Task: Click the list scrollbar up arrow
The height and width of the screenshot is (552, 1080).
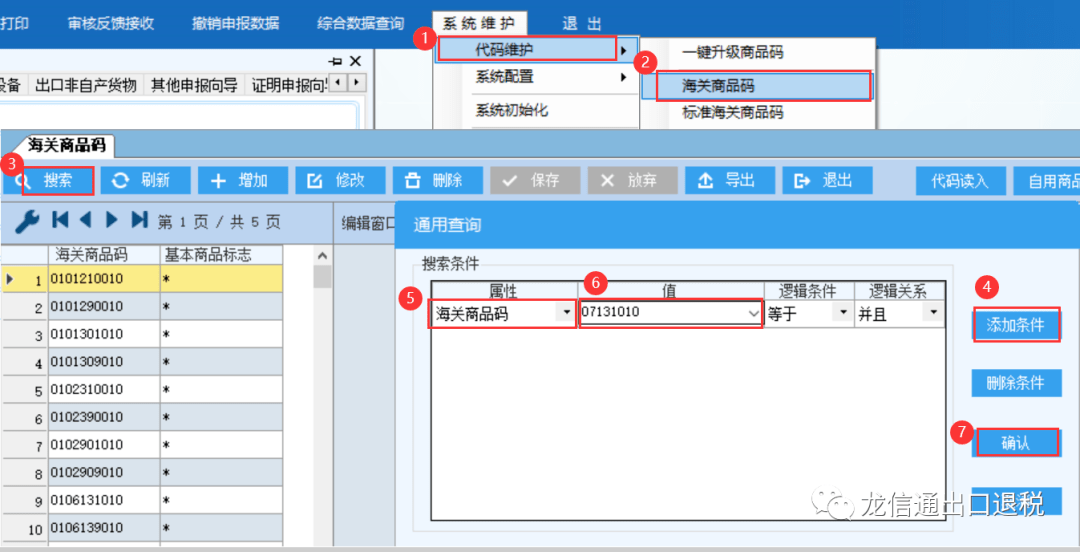Action: tap(322, 256)
